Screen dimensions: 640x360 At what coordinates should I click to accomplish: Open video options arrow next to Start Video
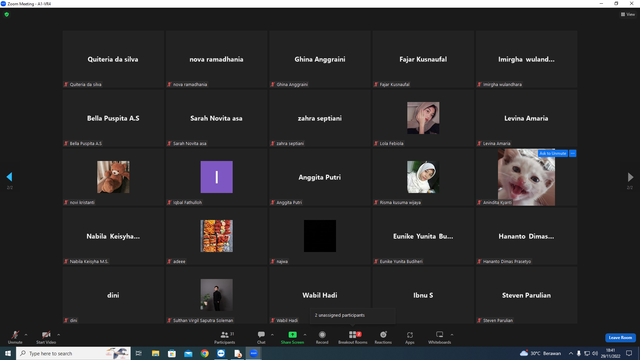(x=59, y=335)
